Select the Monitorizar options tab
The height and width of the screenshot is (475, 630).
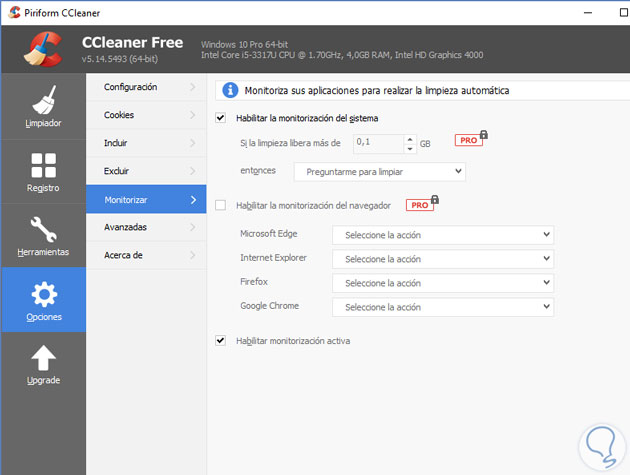[x=146, y=199]
